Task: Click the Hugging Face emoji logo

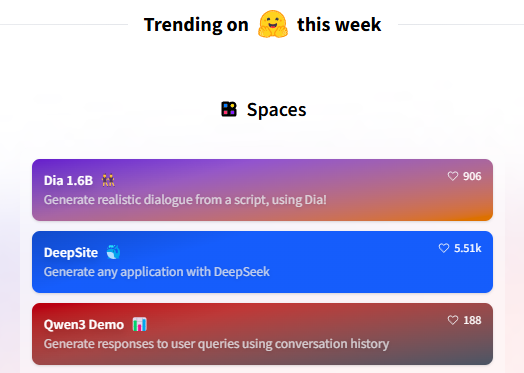Action: pos(273,24)
